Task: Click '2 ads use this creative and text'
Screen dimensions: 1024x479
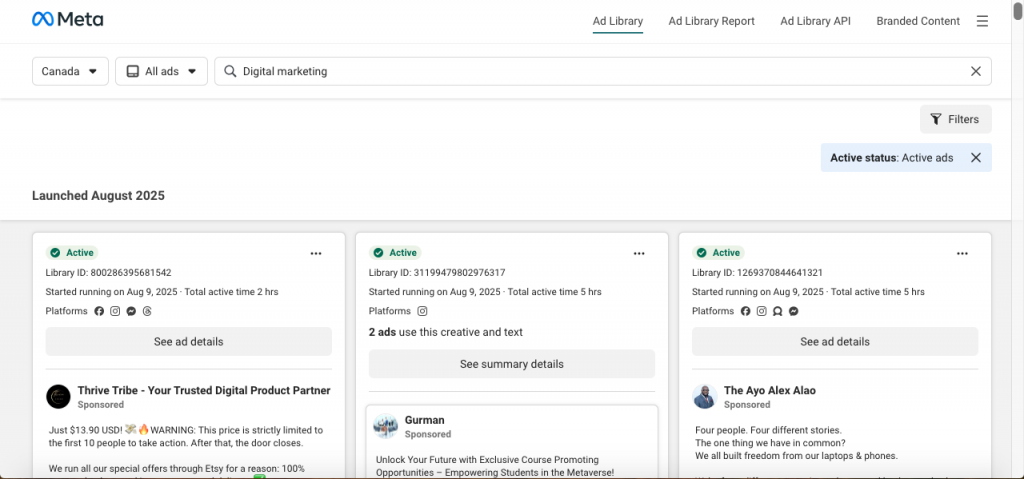Action: (445, 332)
